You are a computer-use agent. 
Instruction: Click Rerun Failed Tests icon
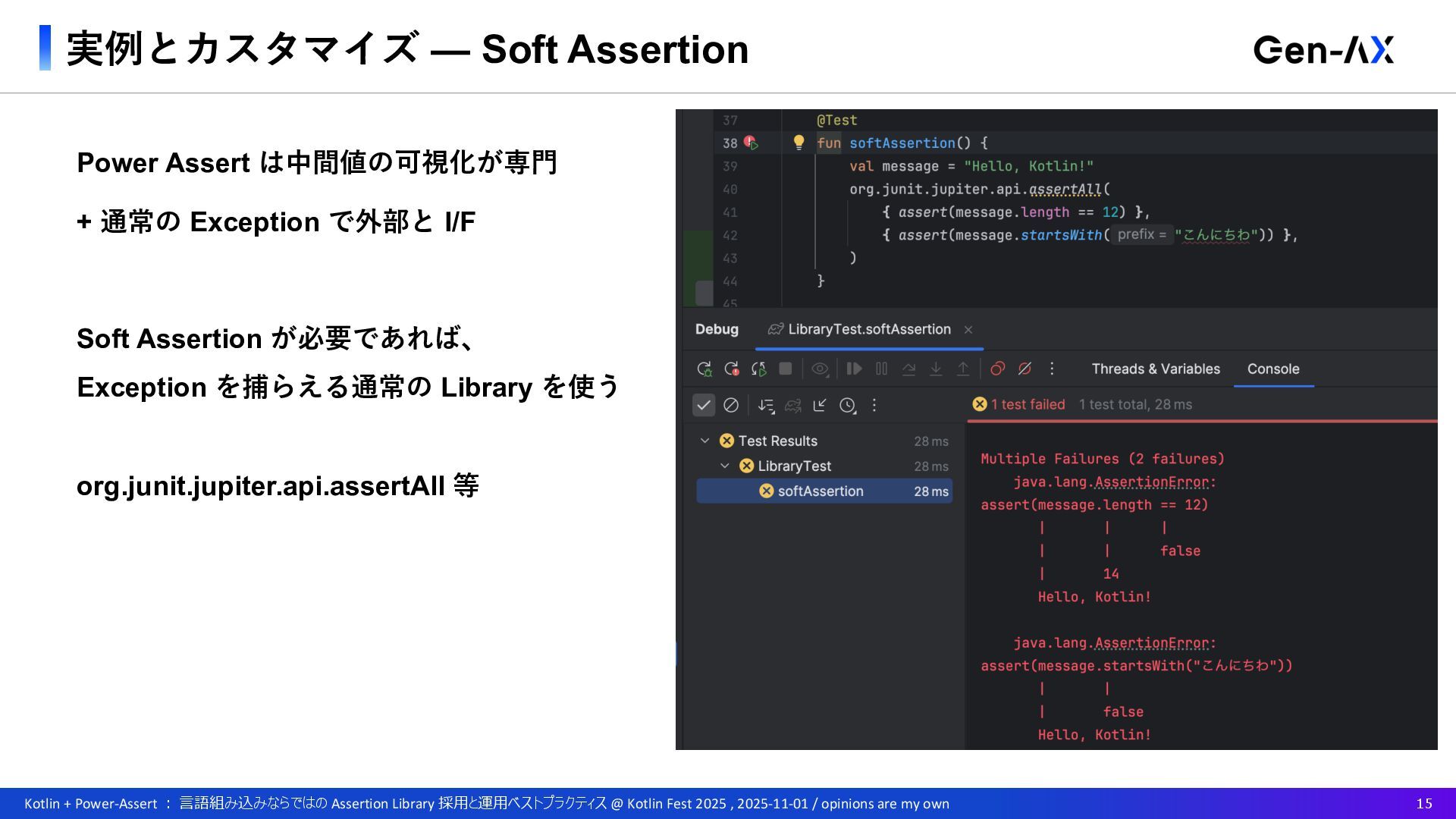[731, 369]
